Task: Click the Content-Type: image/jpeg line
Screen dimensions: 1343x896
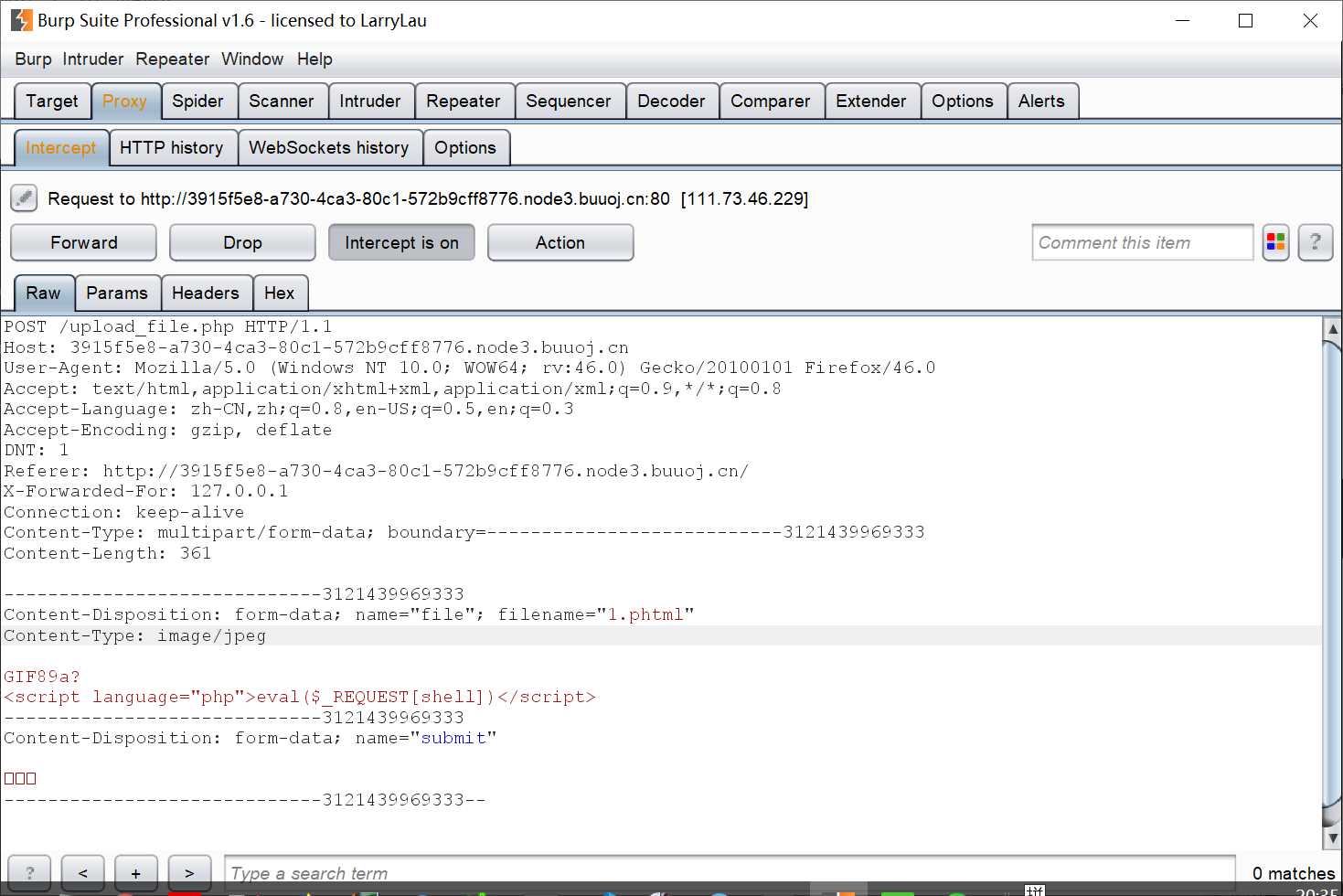Action: (x=135, y=635)
